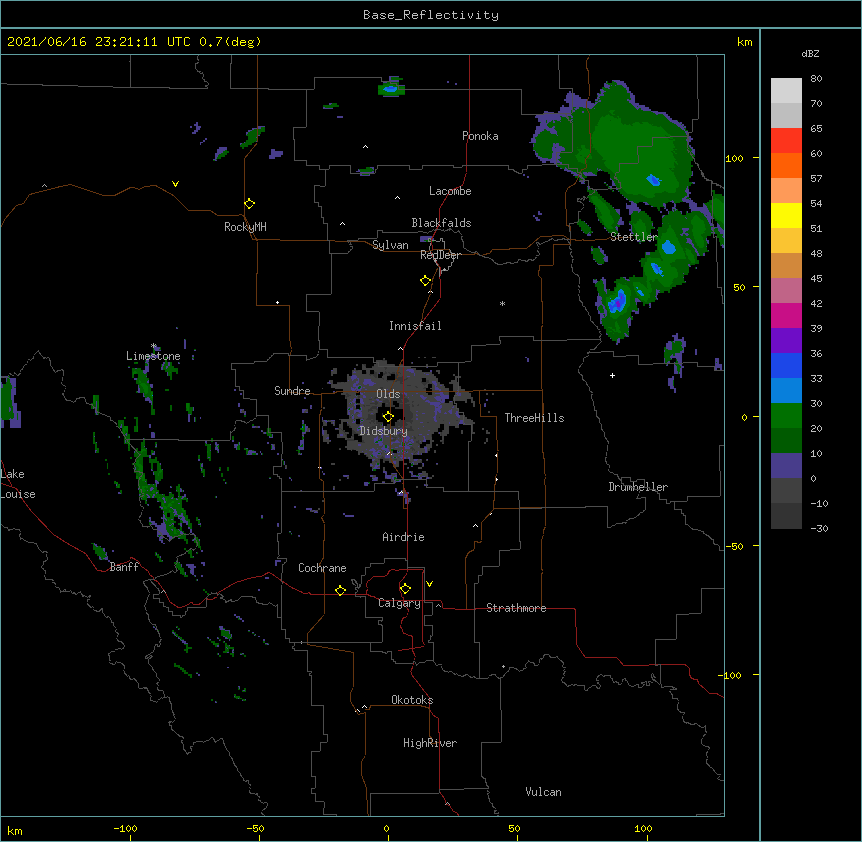Image resolution: width=862 pixels, height=842 pixels.
Task: Click the RedDeer city label
Action: click(440, 255)
